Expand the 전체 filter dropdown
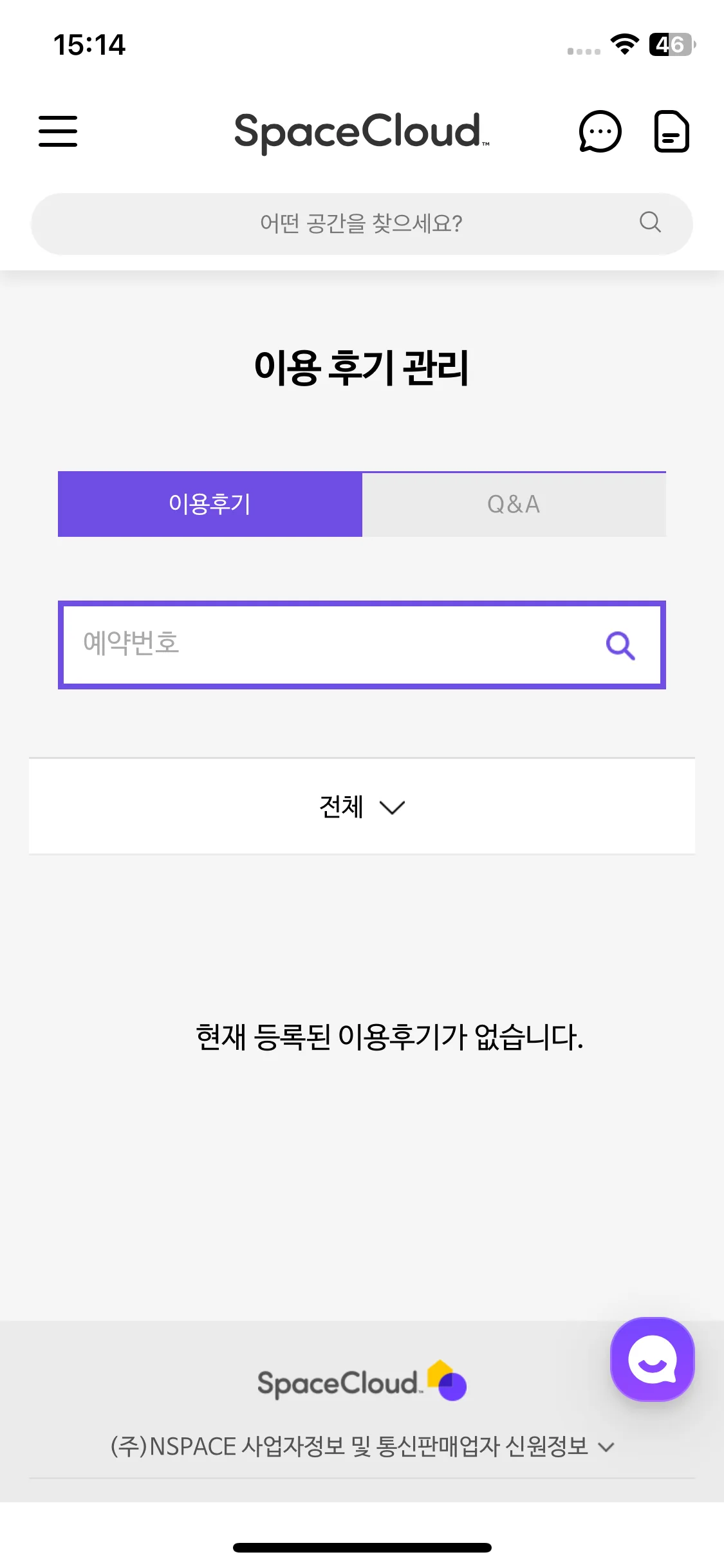 point(362,807)
